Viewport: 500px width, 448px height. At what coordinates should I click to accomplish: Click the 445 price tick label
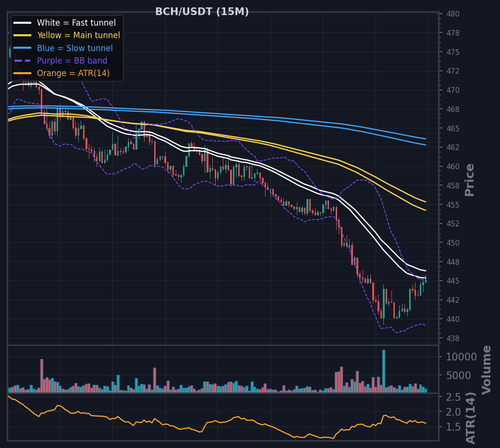[453, 281]
